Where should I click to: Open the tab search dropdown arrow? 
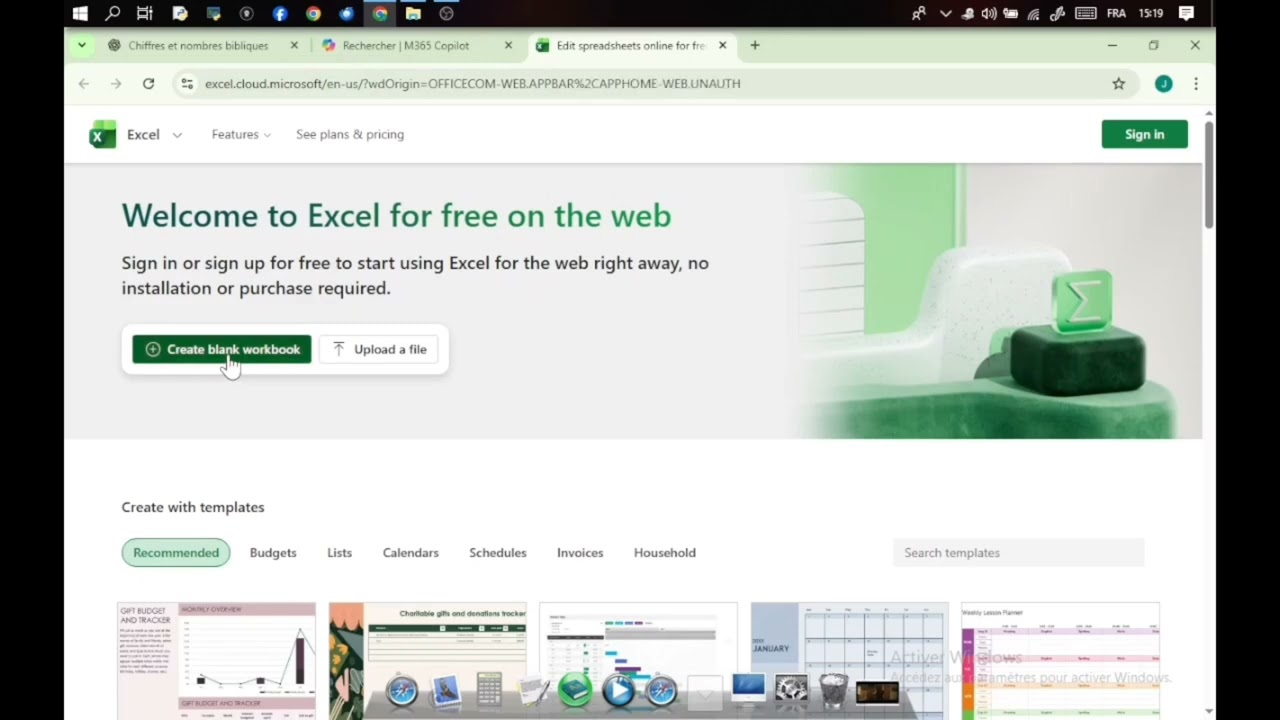click(82, 45)
